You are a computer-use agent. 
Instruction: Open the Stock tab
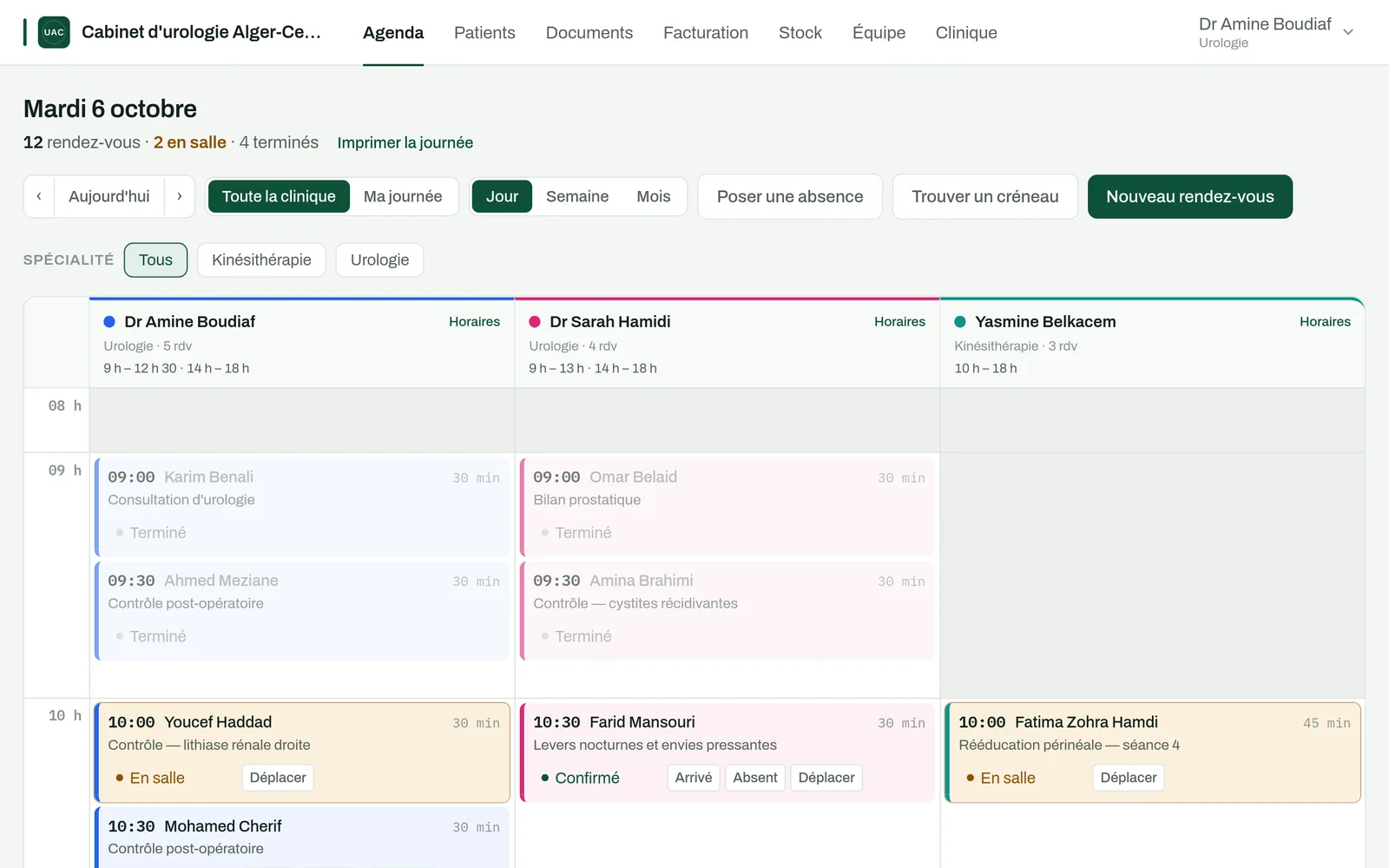pos(800,33)
